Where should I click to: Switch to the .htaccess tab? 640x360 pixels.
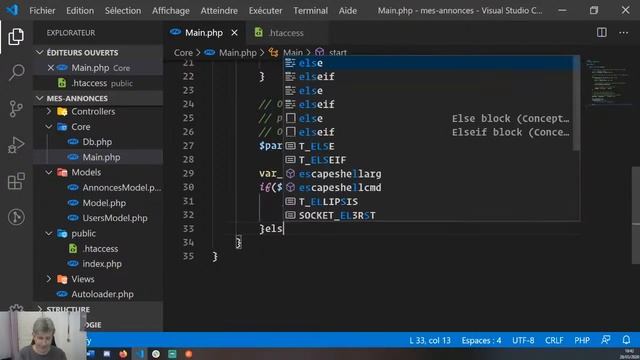click(286, 33)
